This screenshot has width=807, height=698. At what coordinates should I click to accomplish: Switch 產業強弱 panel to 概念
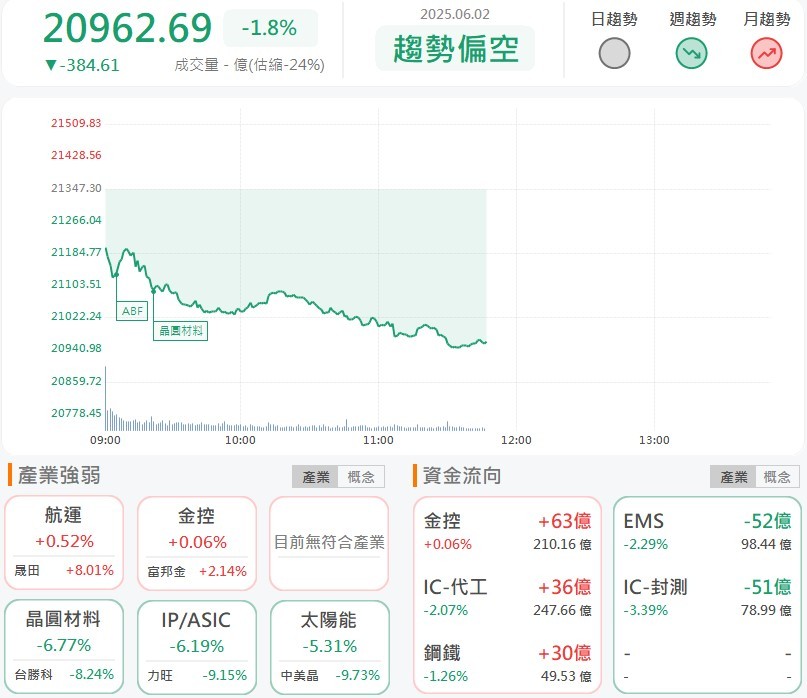pyautogui.click(x=360, y=477)
